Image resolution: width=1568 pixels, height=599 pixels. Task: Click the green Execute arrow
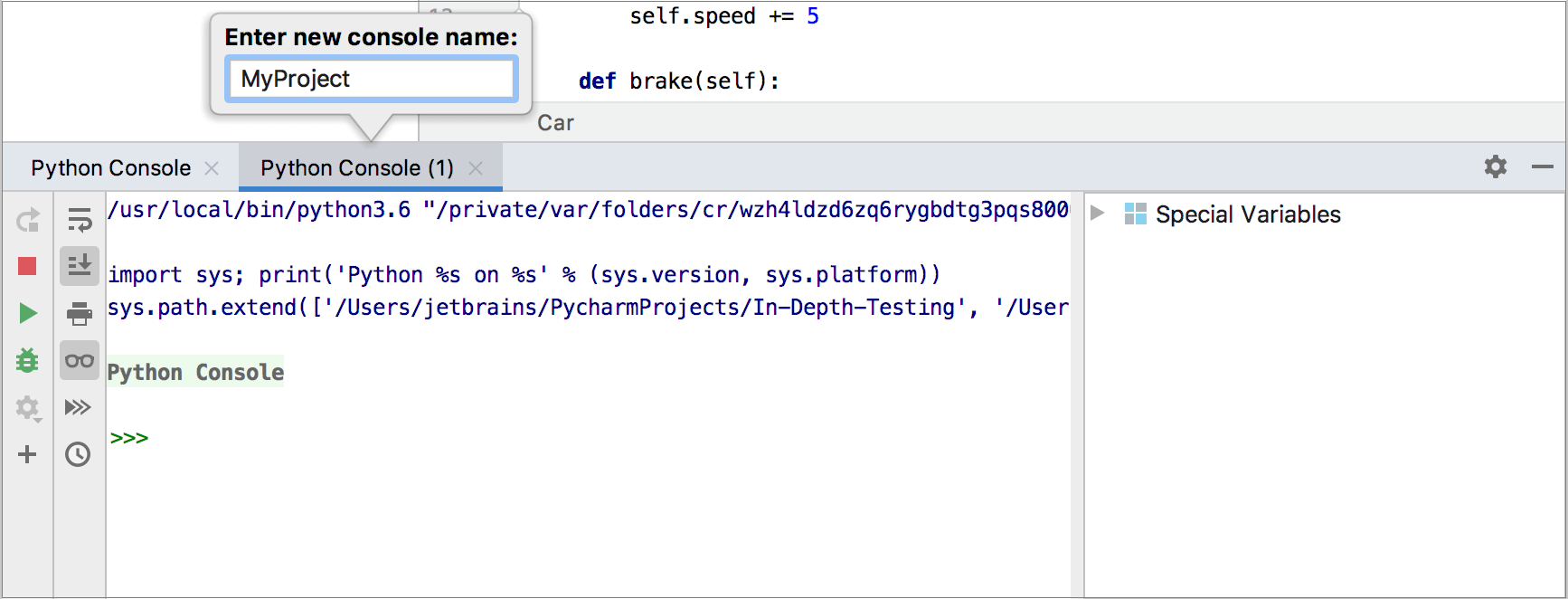tap(28, 313)
